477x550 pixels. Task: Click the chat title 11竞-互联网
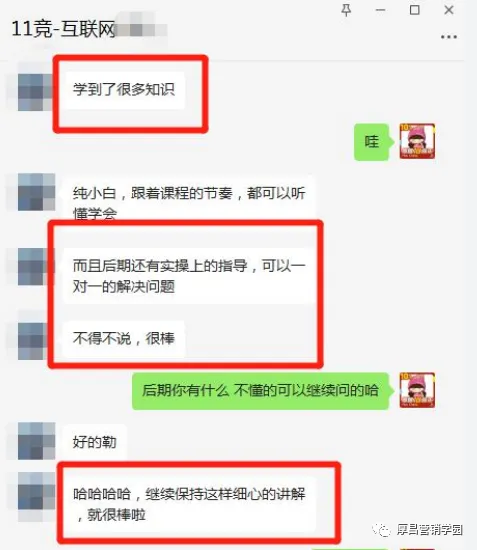63,29
